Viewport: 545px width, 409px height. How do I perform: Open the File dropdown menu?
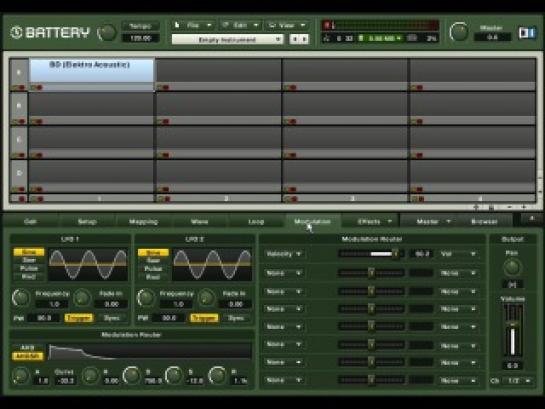coord(193,25)
